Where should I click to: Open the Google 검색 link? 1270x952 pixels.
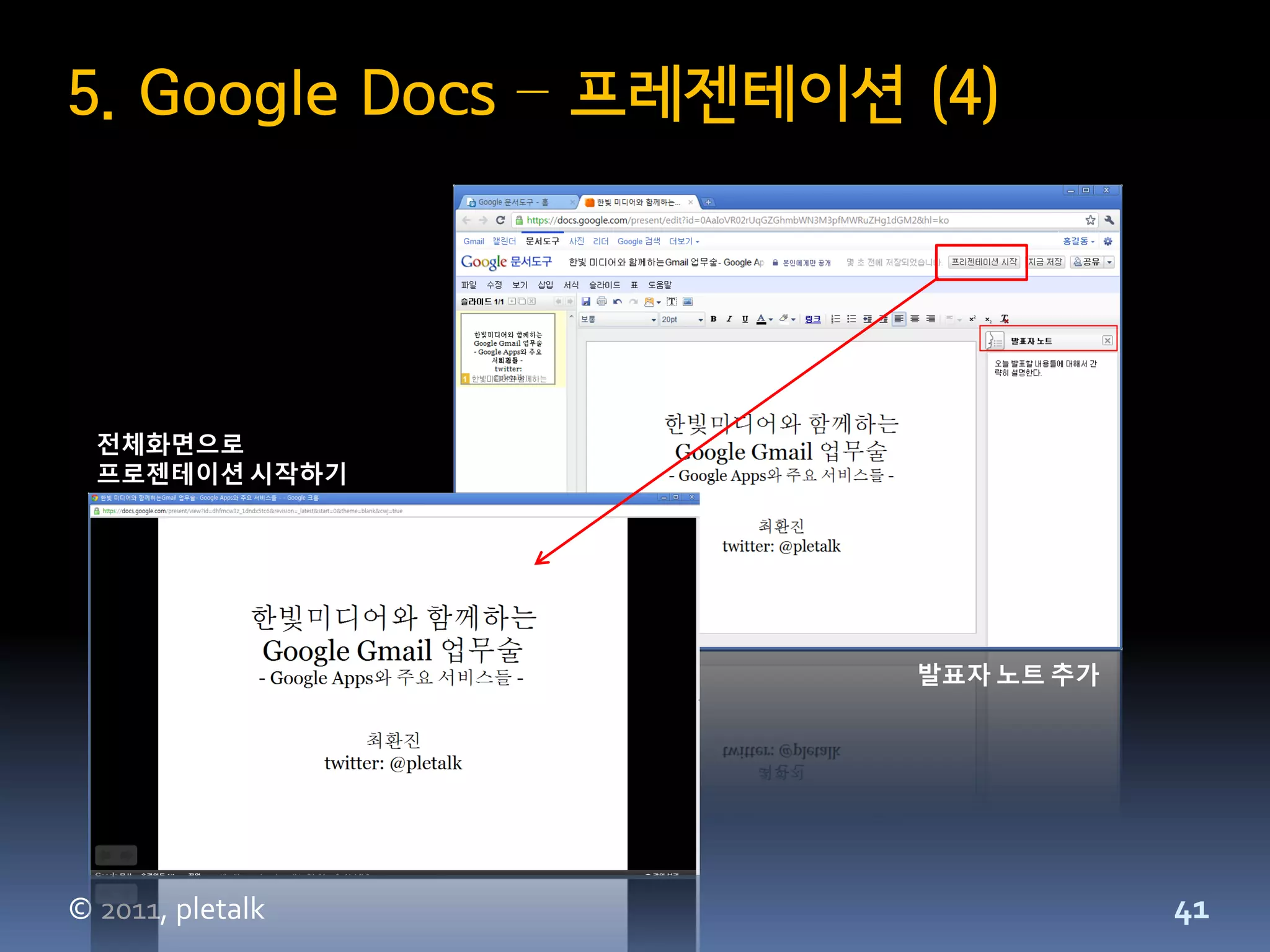639,242
